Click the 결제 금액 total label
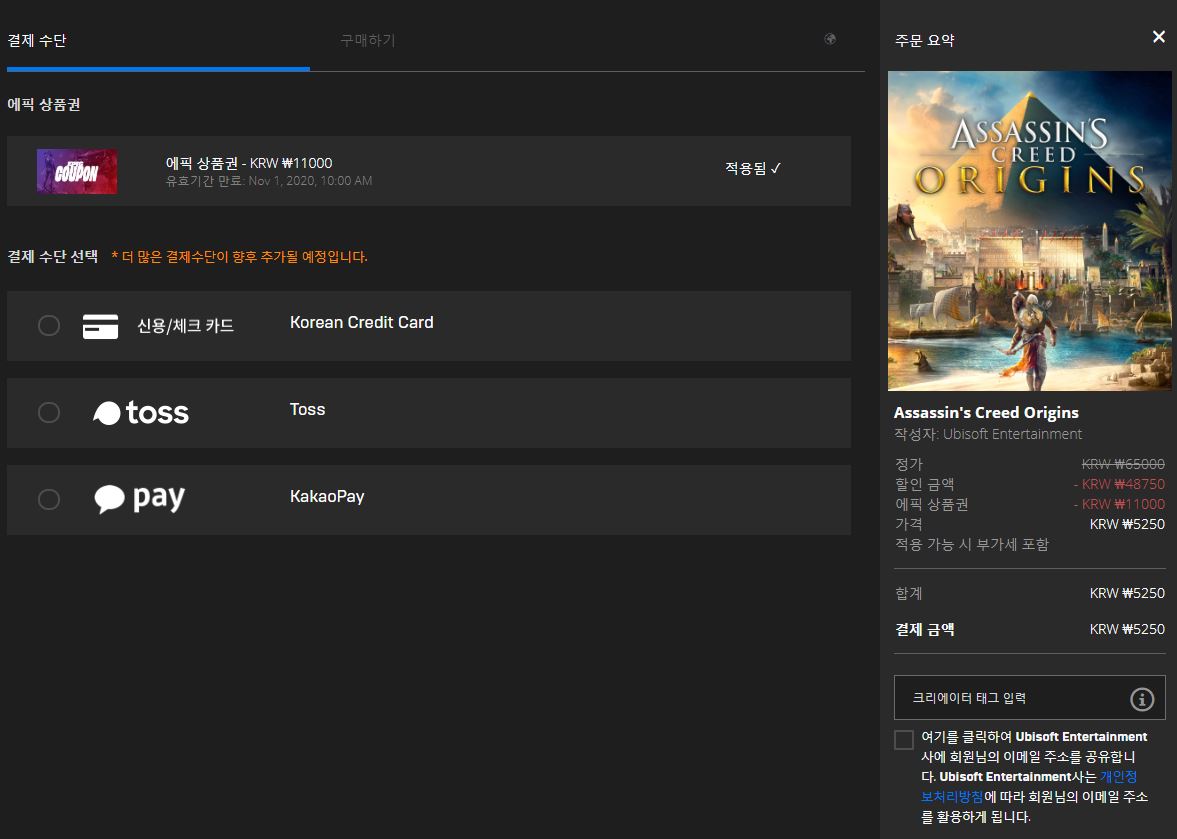This screenshot has width=1177, height=839. point(925,630)
